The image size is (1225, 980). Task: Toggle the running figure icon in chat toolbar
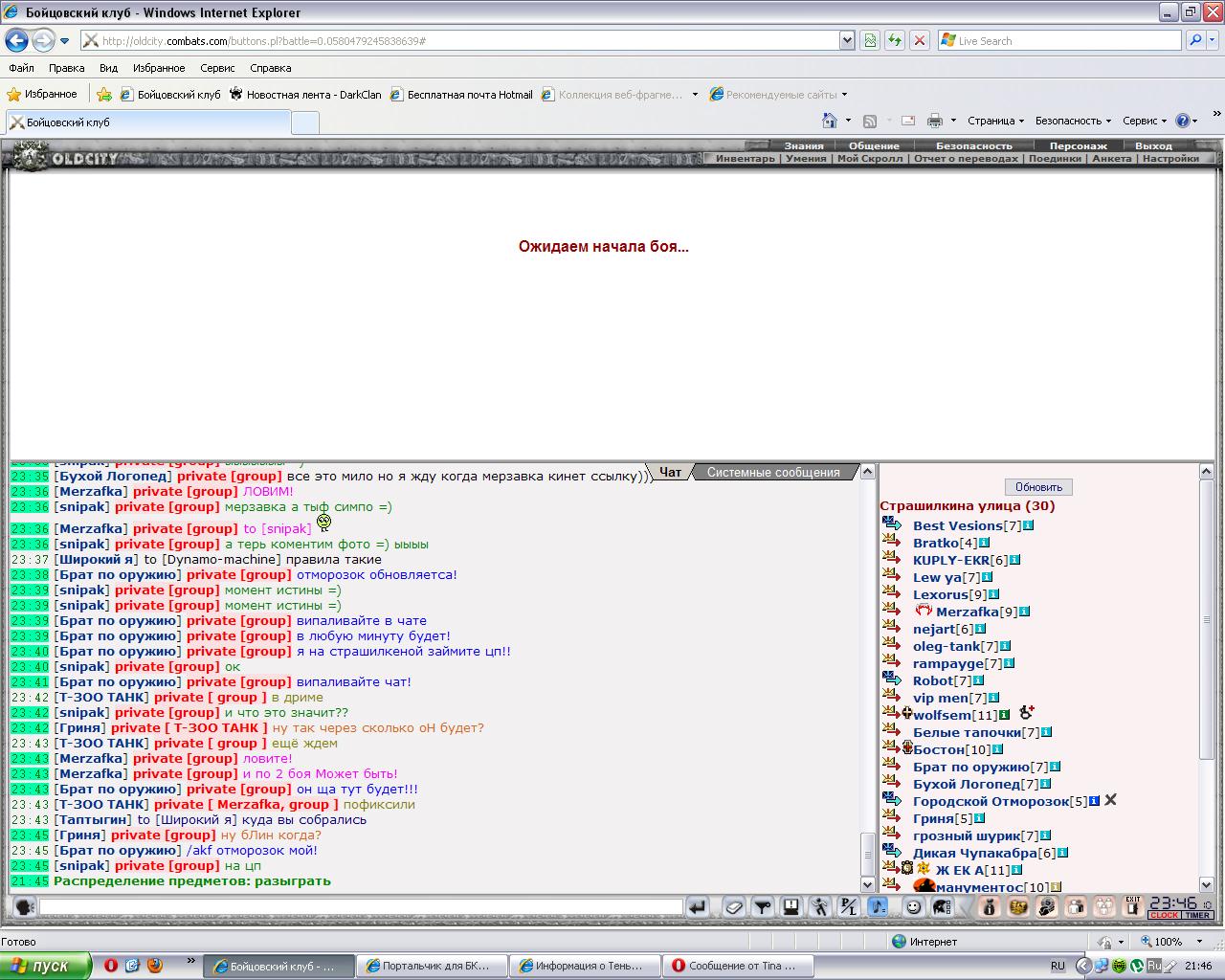(x=820, y=907)
